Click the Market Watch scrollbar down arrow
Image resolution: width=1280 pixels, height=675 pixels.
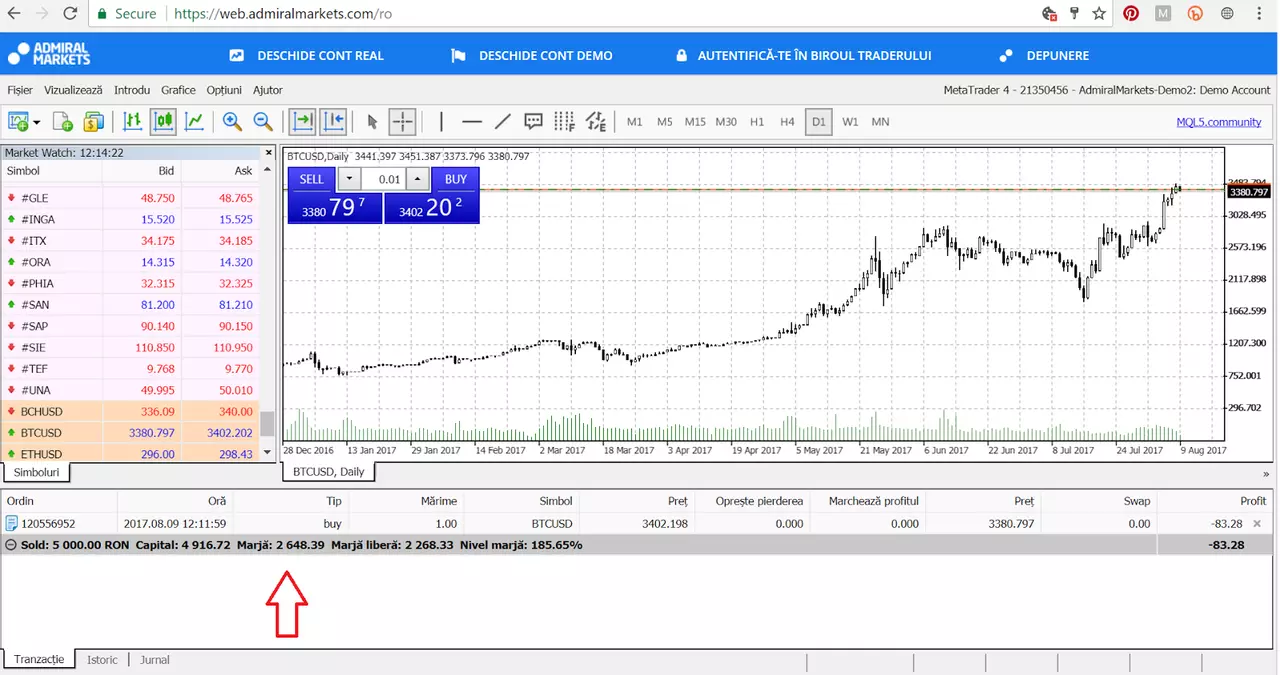[x=267, y=453]
